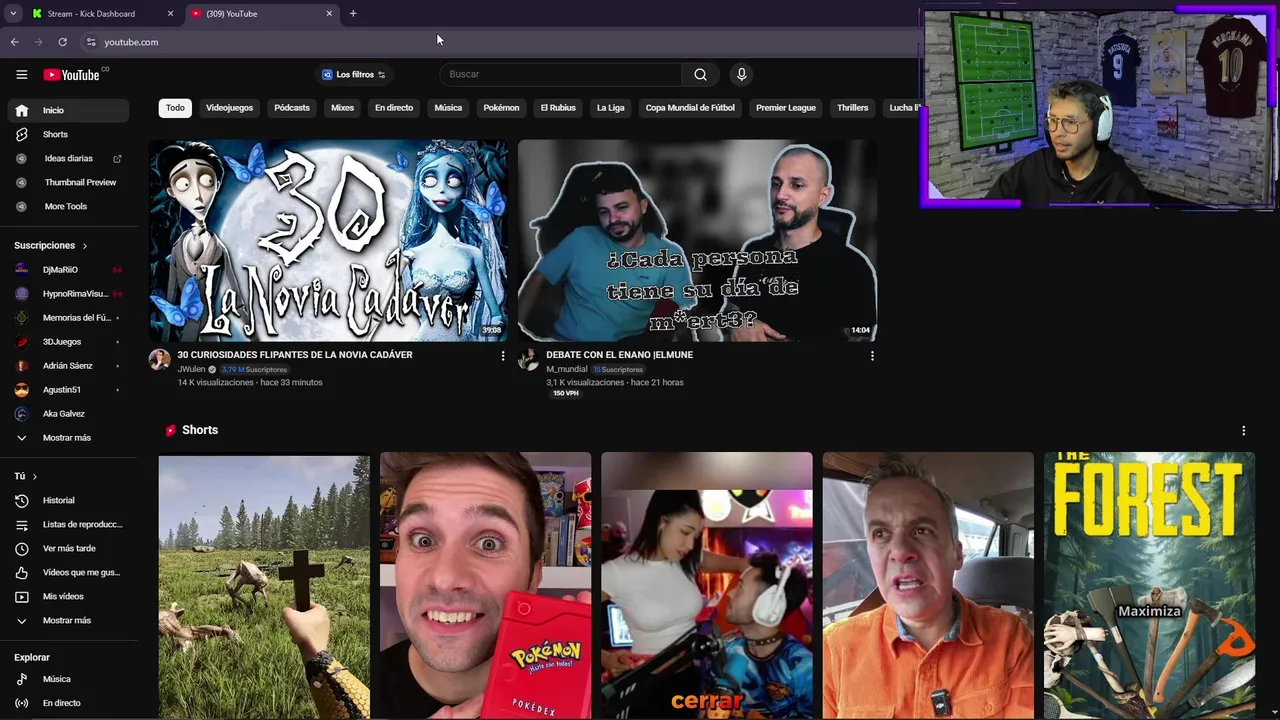The width and height of the screenshot is (1280, 720).
Task: Open The Forest Short thumbnail
Action: (x=1149, y=586)
